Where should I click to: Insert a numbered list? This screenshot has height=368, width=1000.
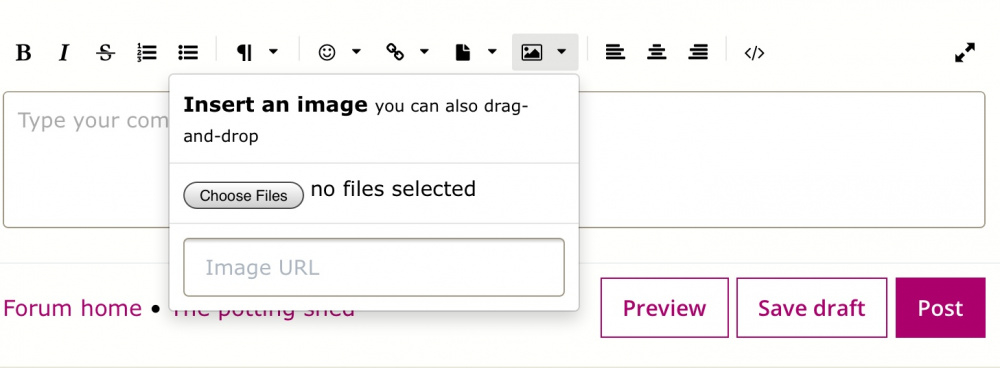click(x=147, y=52)
